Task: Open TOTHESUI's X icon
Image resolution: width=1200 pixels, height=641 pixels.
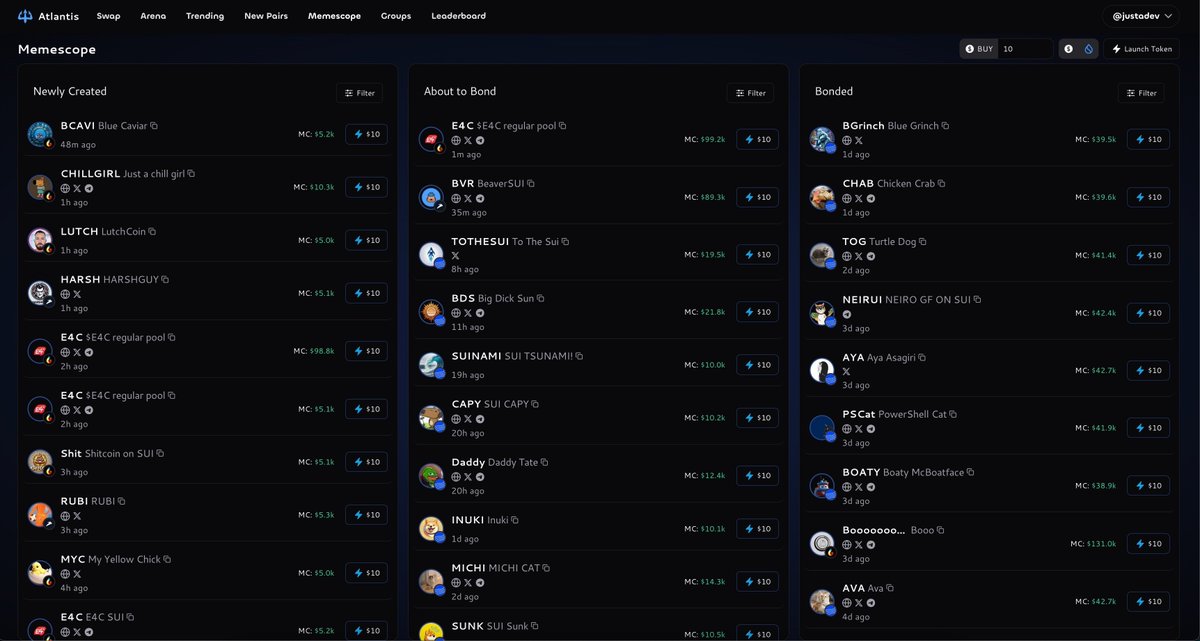Action: (456, 256)
